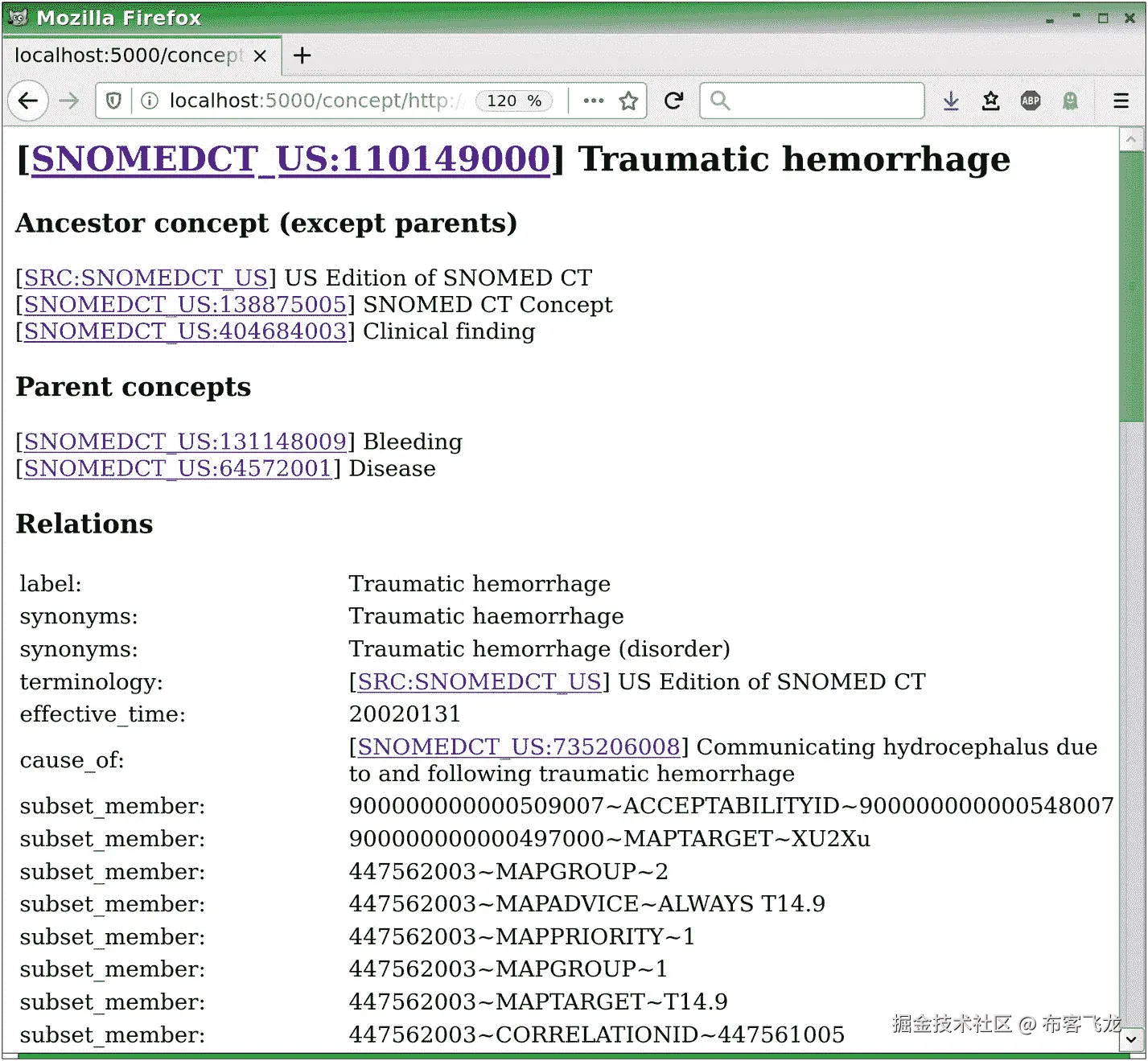Click the 'Ancestor concept (except parents)' heading
The height and width of the screenshot is (1061, 1148).
[266, 223]
